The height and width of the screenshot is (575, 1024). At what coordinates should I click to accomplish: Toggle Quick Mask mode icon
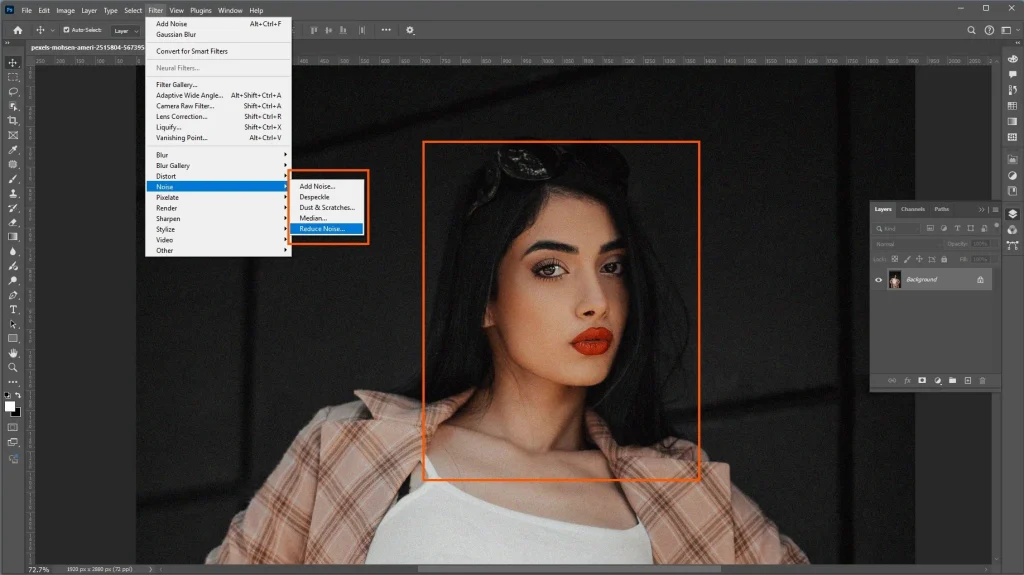coord(13,427)
